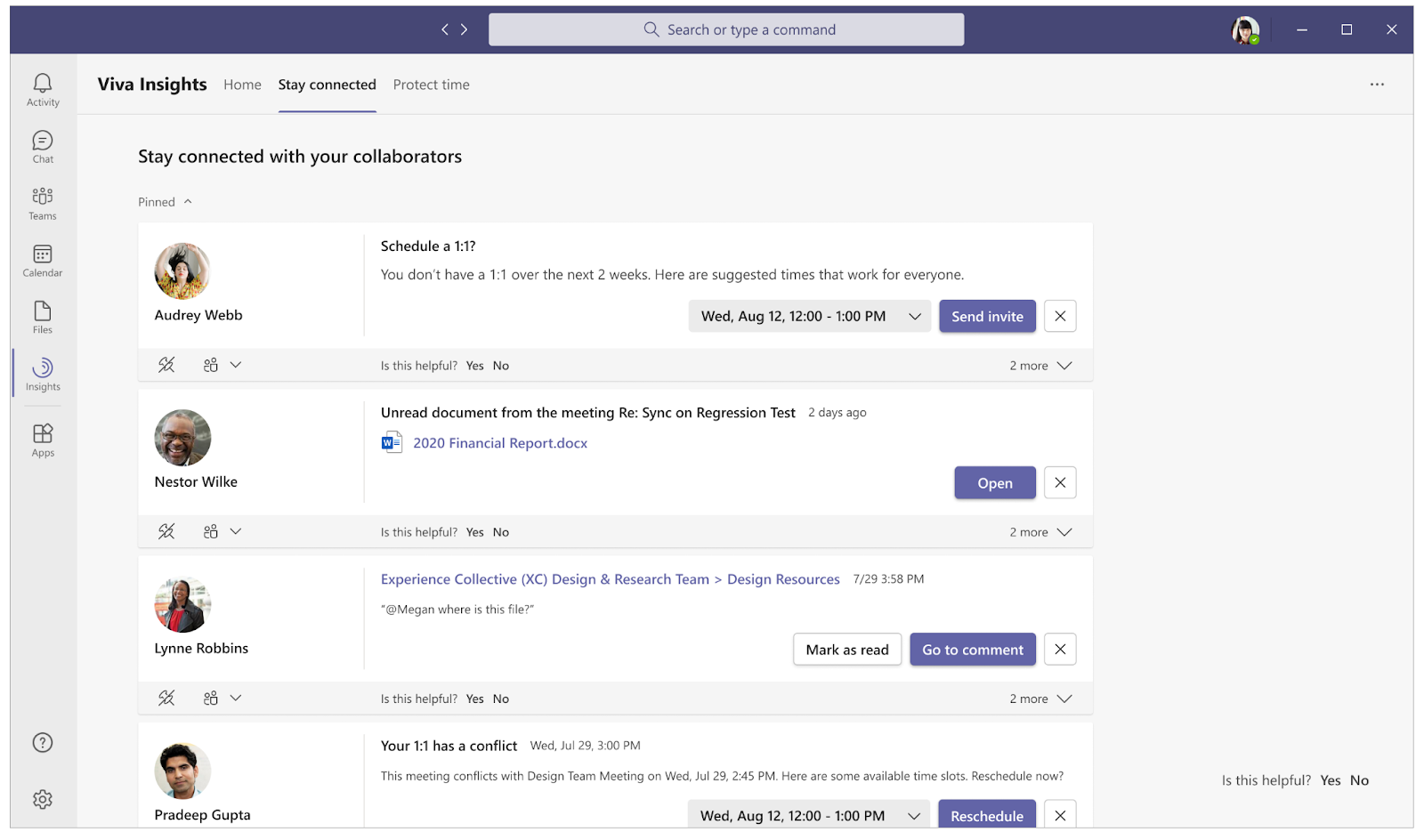The image size is (1424, 840).
Task: Answer Yes on page-level helpful prompt
Action: point(1331,780)
